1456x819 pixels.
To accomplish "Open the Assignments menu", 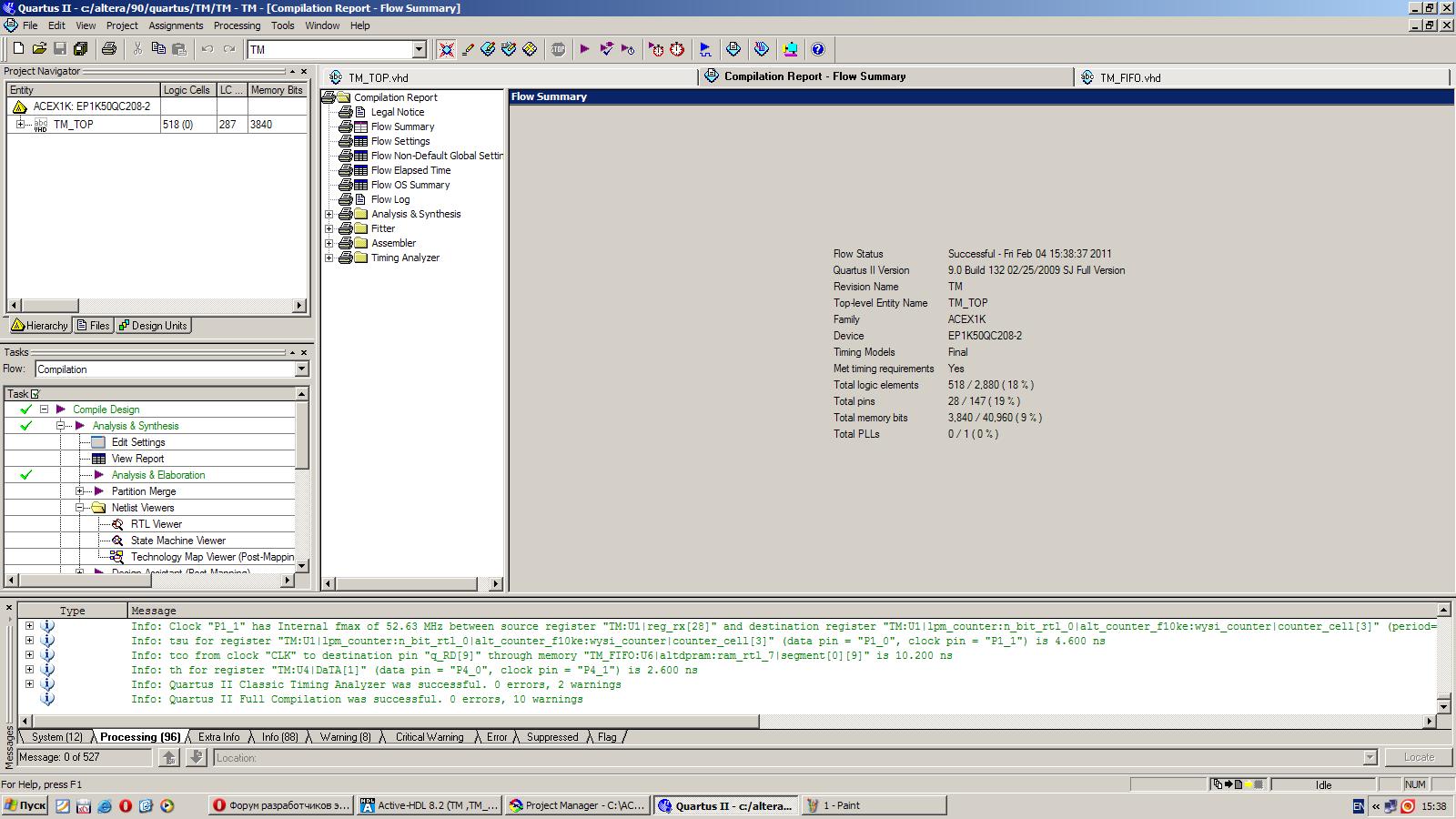I will [x=176, y=25].
